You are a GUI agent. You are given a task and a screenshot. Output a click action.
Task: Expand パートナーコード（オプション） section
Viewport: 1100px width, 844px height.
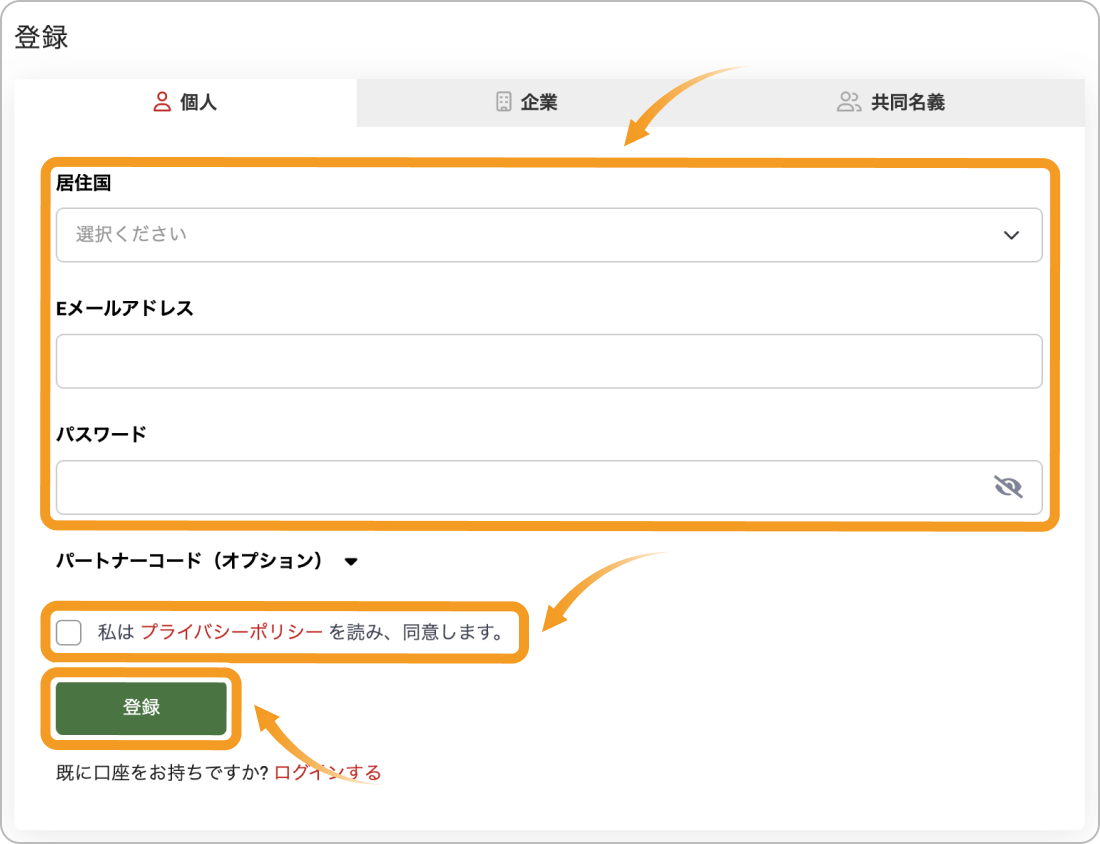click(x=207, y=561)
